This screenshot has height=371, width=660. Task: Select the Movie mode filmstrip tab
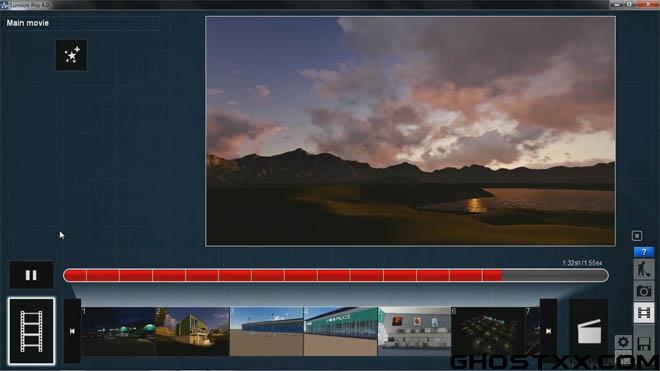pos(644,313)
